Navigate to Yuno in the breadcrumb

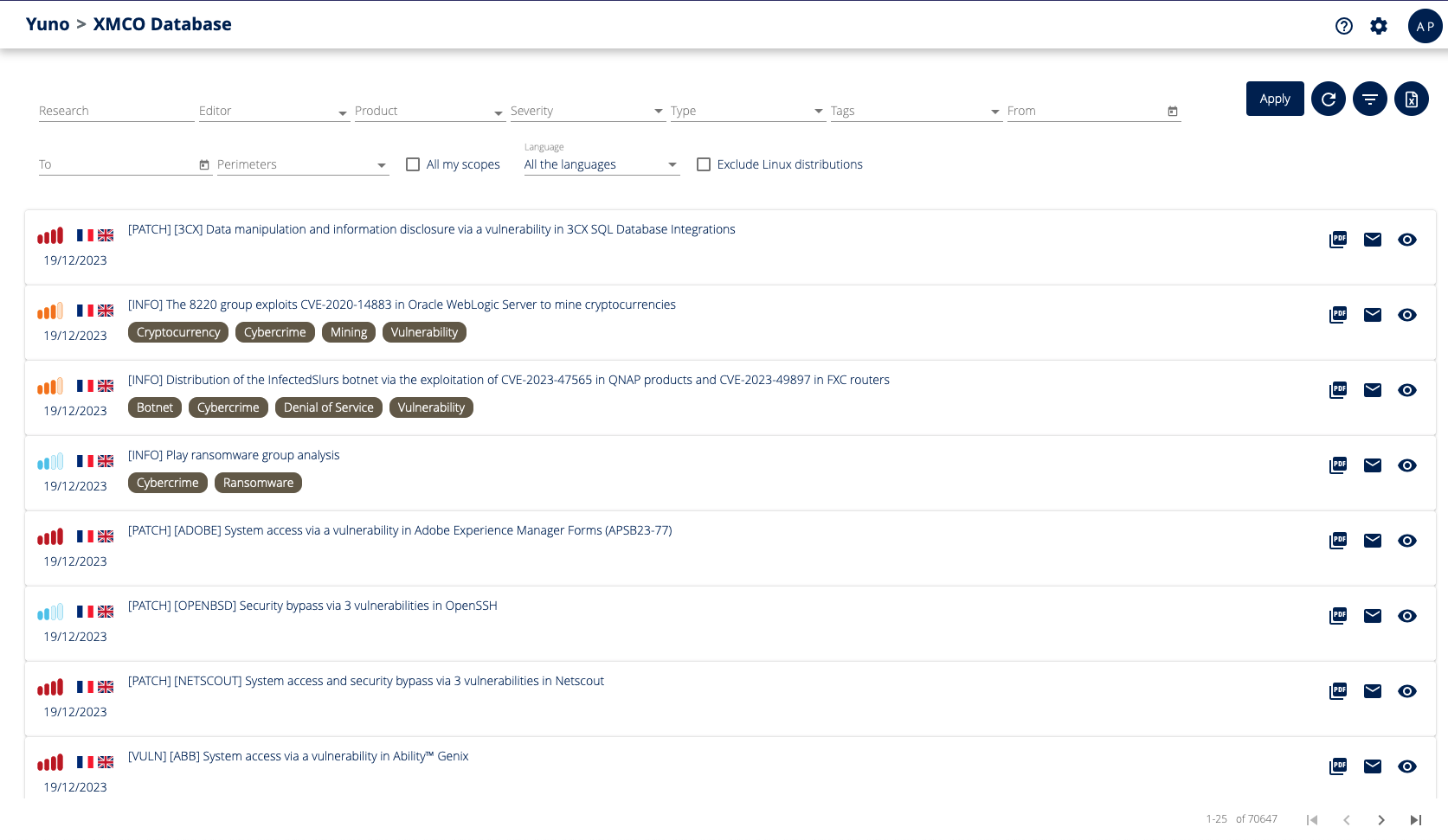(48, 24)
